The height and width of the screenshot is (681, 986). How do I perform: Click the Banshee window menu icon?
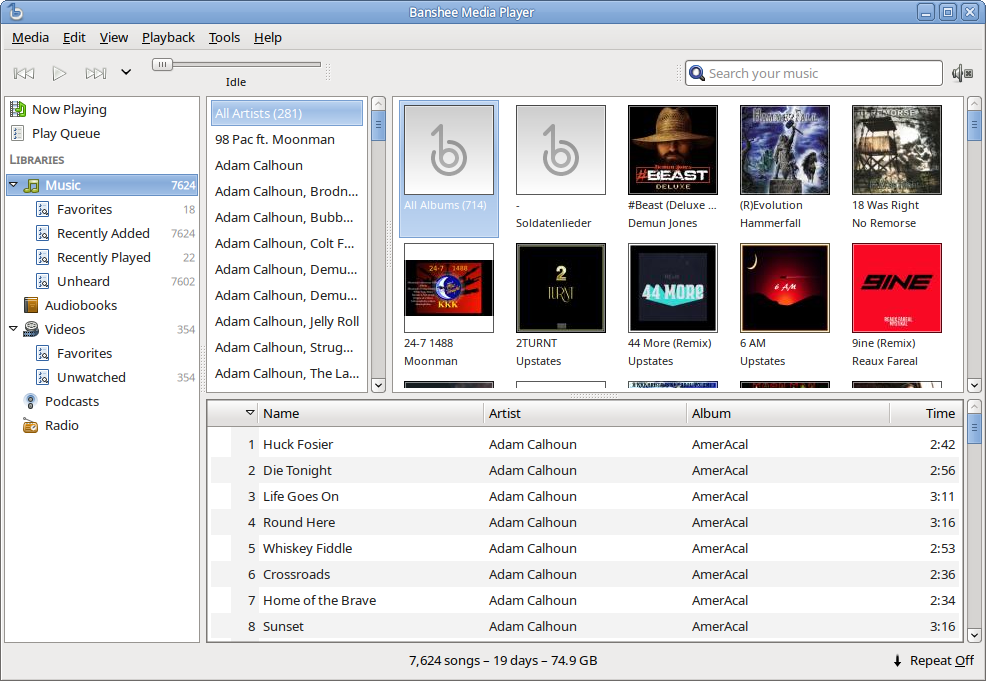(x=15, y=12)
